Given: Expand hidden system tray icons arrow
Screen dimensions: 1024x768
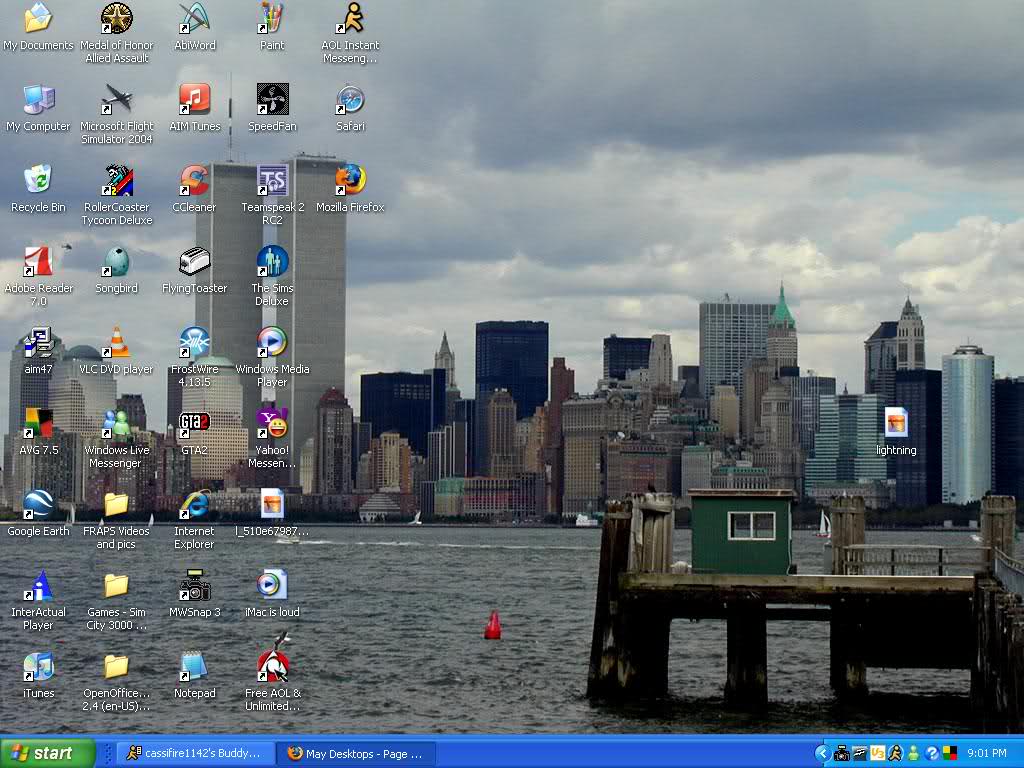Looking at the screenshot, I should [822, 754].
